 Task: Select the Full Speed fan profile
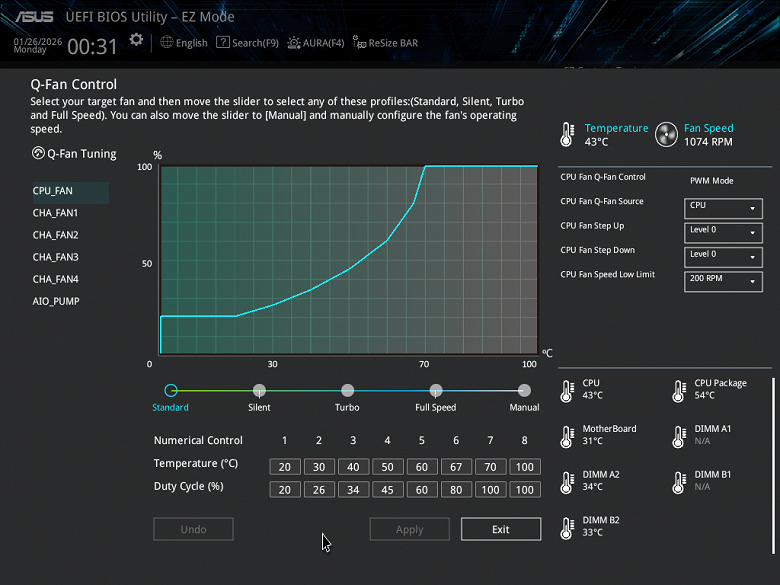click(436, 391)
